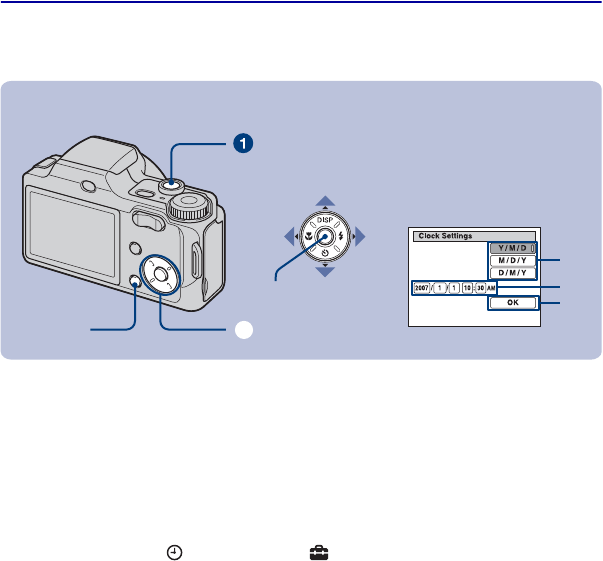This screenshot has width=603, height=561.
Task: Click the flash symbol on the control dial
Action: coord(341,236)
